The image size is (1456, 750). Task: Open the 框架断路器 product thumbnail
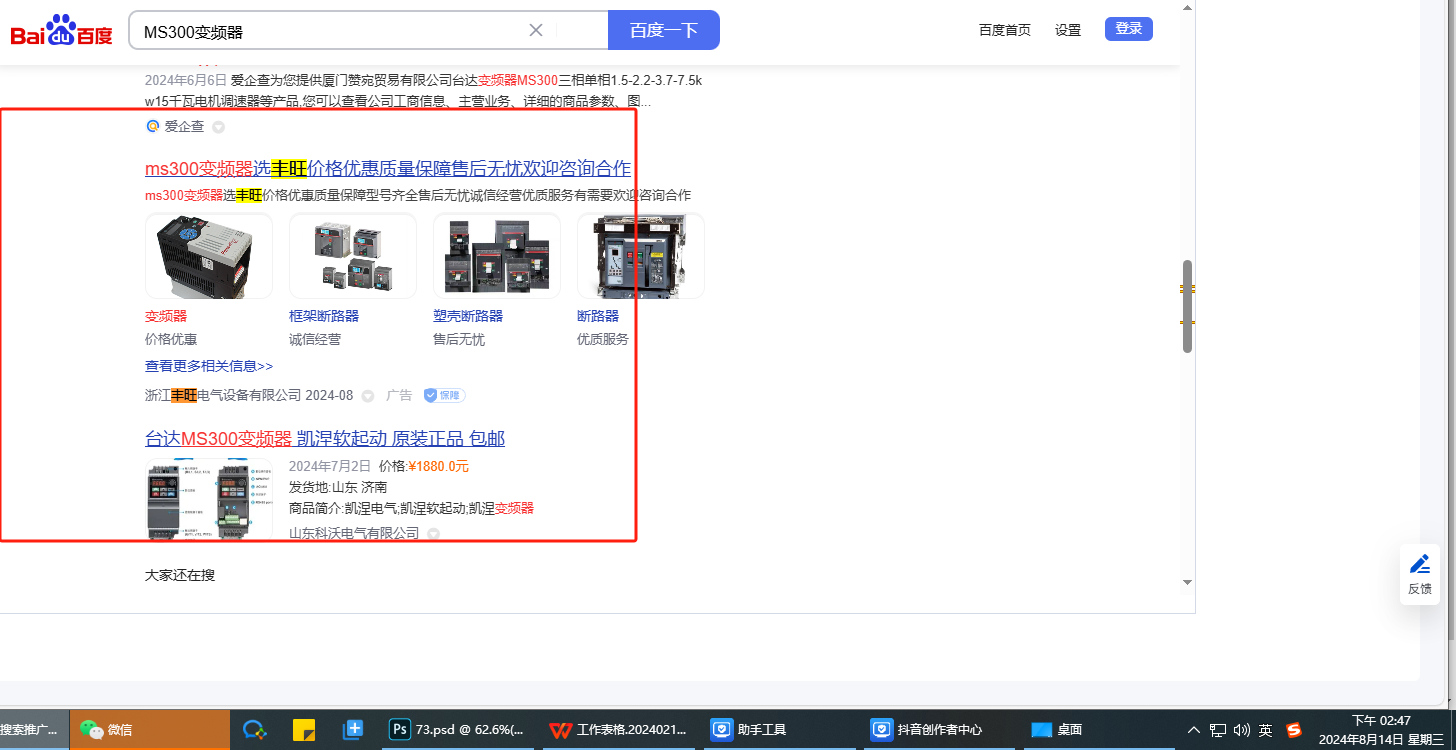click(353, 256)
